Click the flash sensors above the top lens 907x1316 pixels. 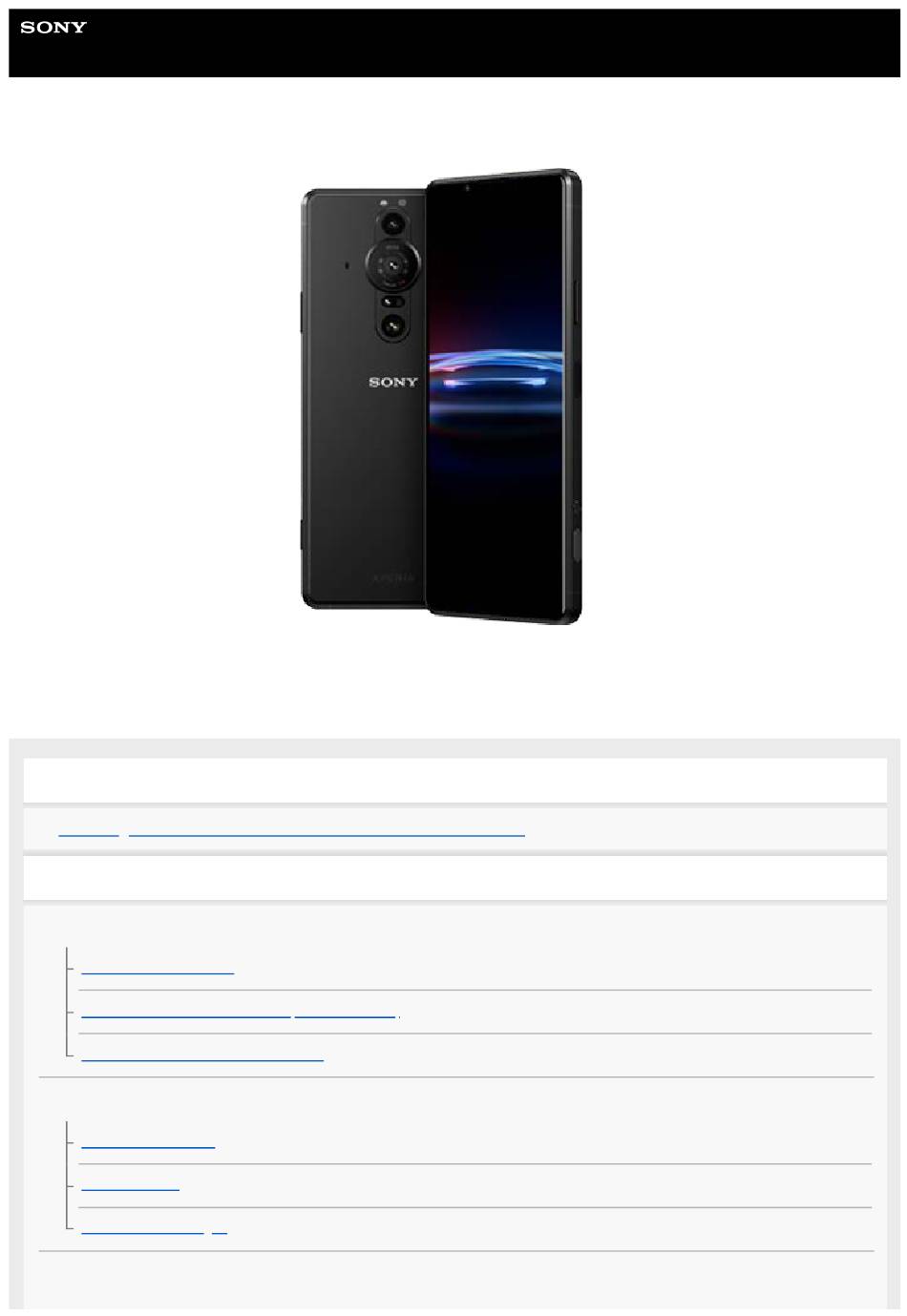392,202
